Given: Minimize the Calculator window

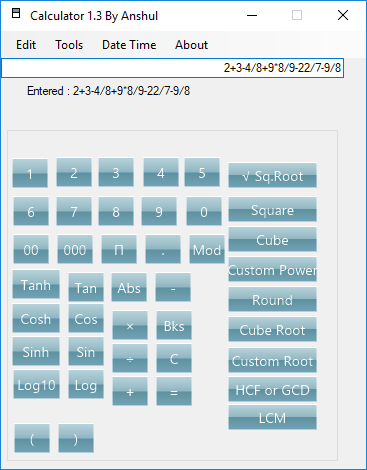Looking at the screenshot, I should pos(252,15).
